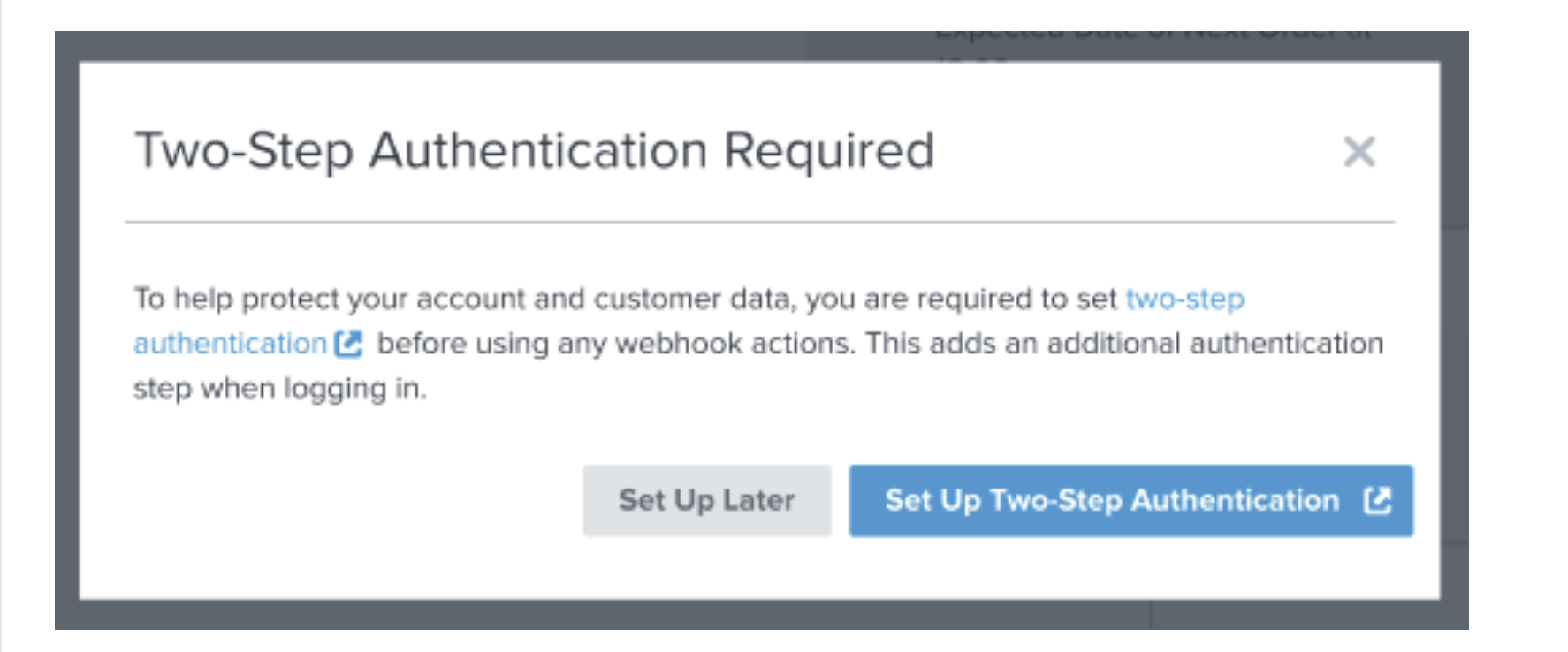
Task: Click the partially hidden text above the dialog
Action: pyautogui.click(x=1149, y=37)
